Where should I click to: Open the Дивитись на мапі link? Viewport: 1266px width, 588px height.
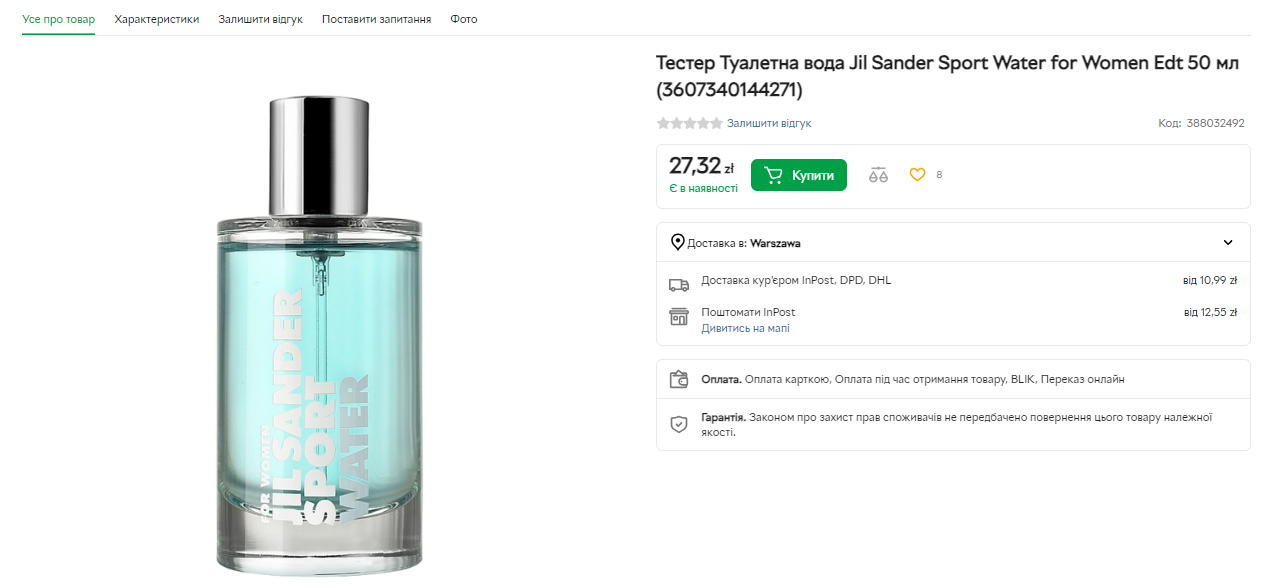[745, 328]
